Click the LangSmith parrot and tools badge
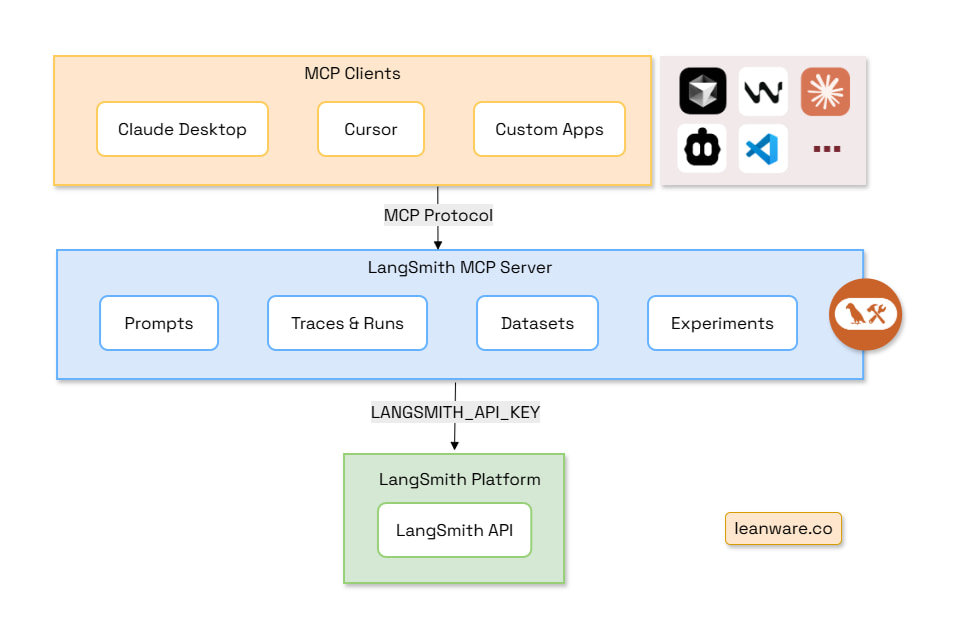 [x=865, y=315]
